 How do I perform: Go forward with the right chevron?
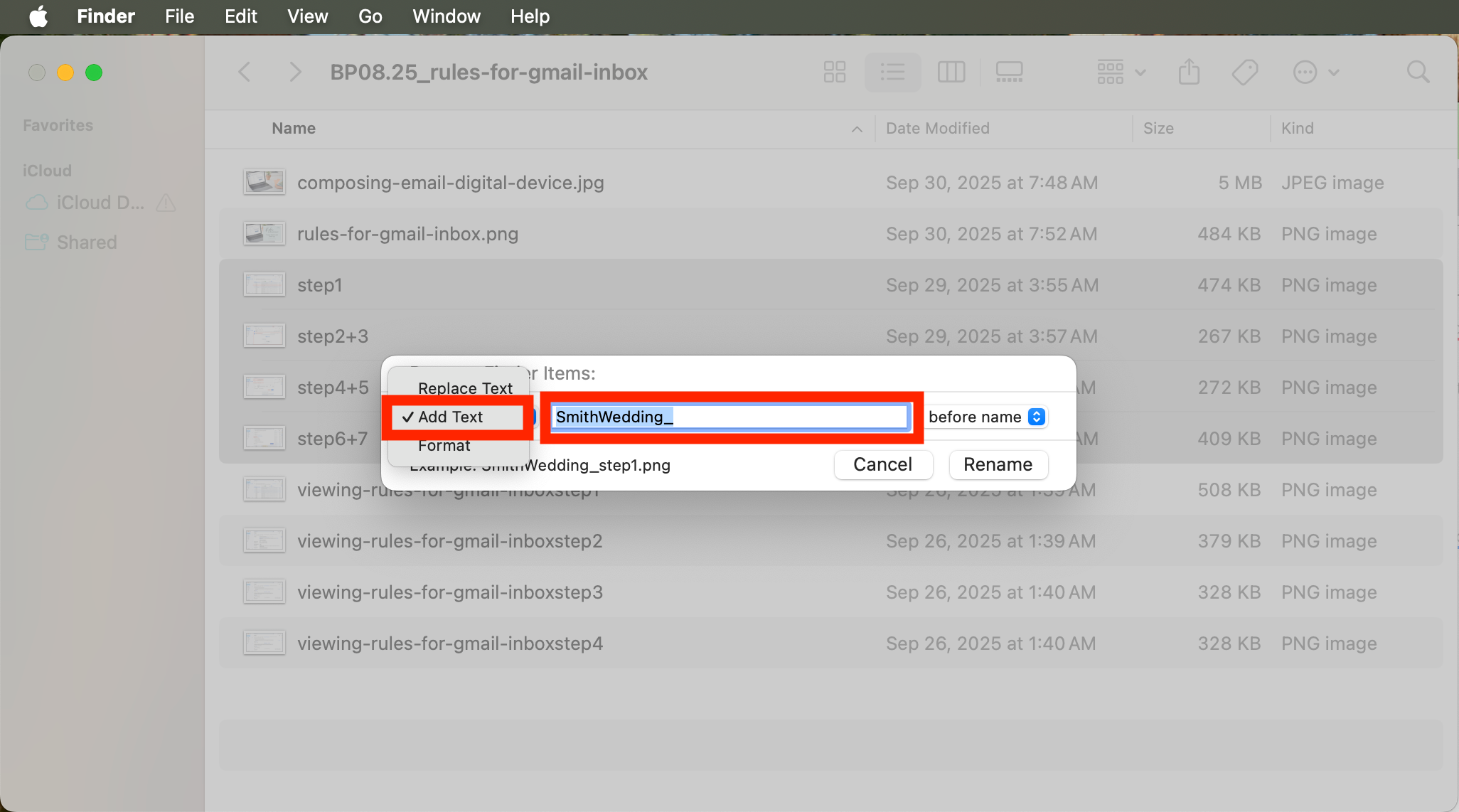295,72
